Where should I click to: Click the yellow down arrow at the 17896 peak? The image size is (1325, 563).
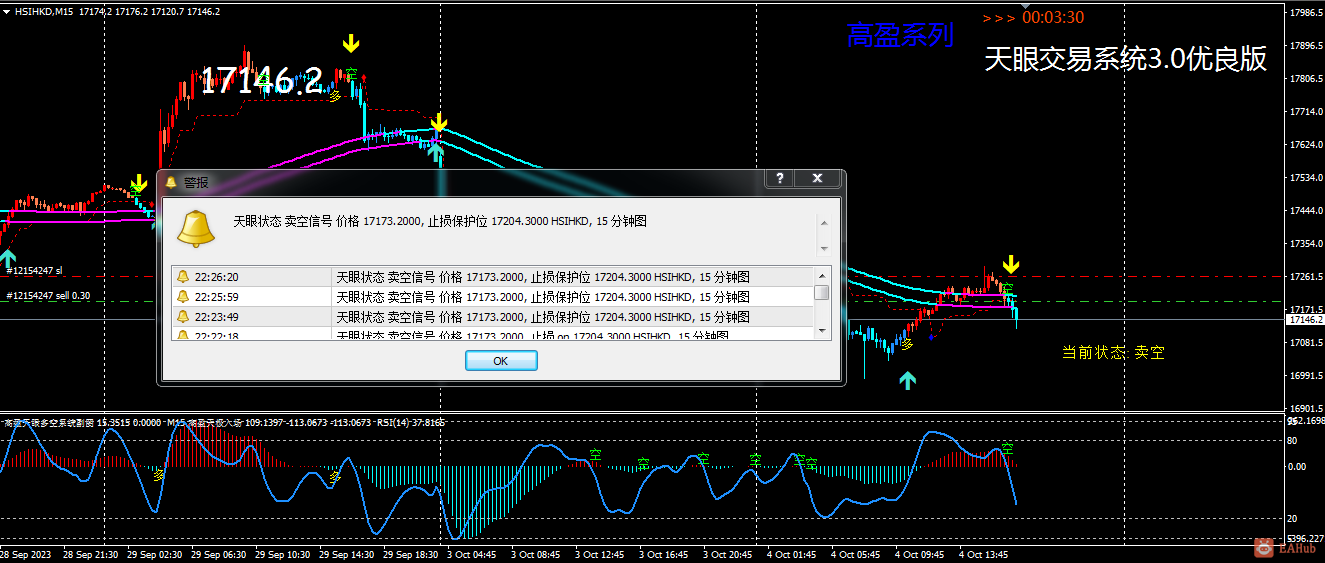coord(351,43)
